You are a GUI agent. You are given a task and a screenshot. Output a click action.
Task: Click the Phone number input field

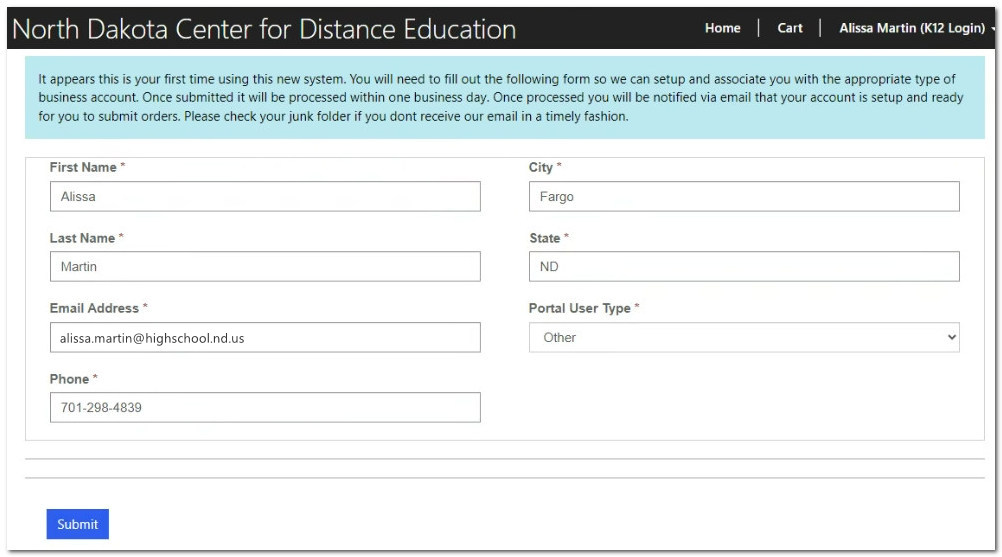[x=265, y=408]
